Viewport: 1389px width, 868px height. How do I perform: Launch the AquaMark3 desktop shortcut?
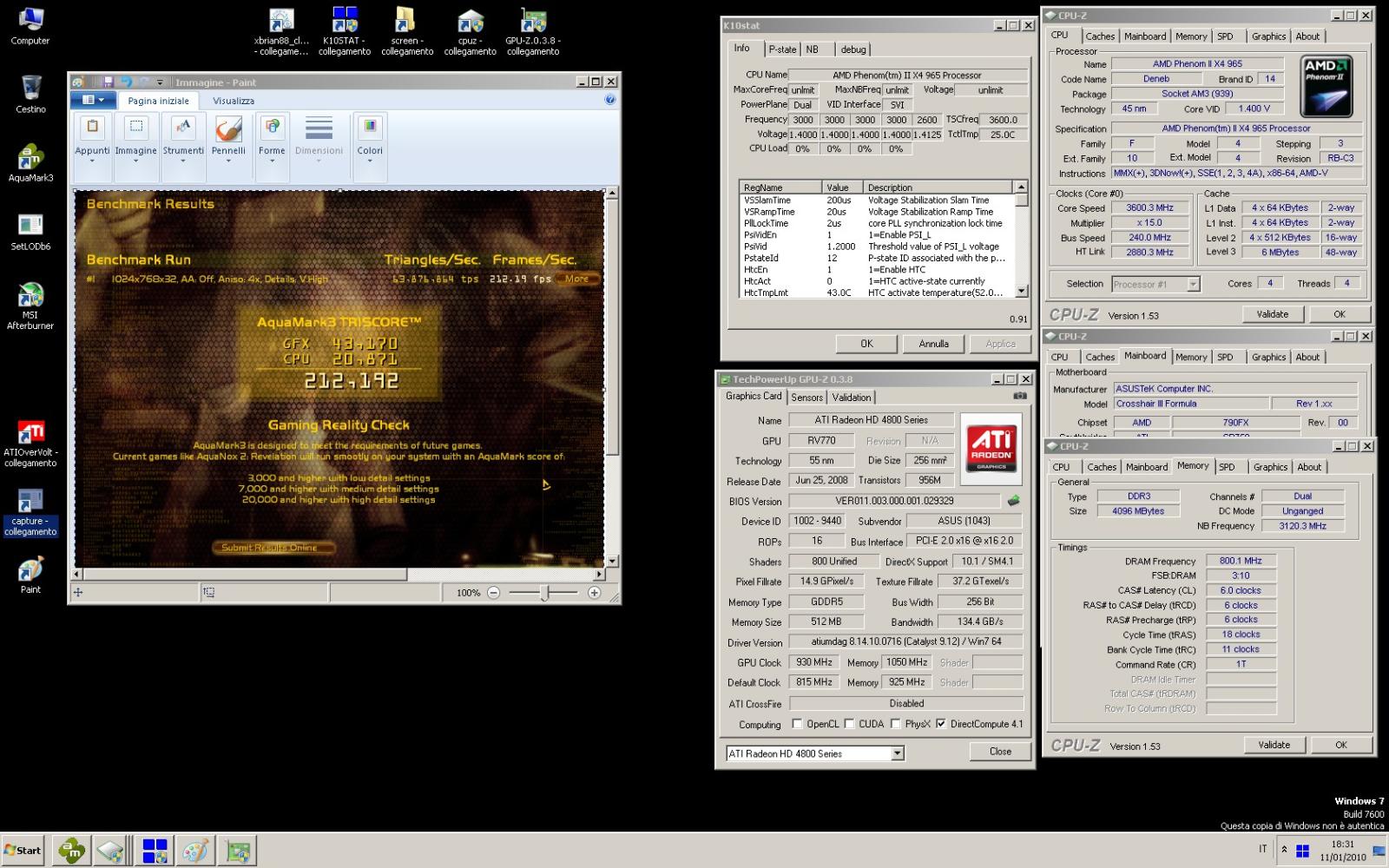(x=30, y=162)
